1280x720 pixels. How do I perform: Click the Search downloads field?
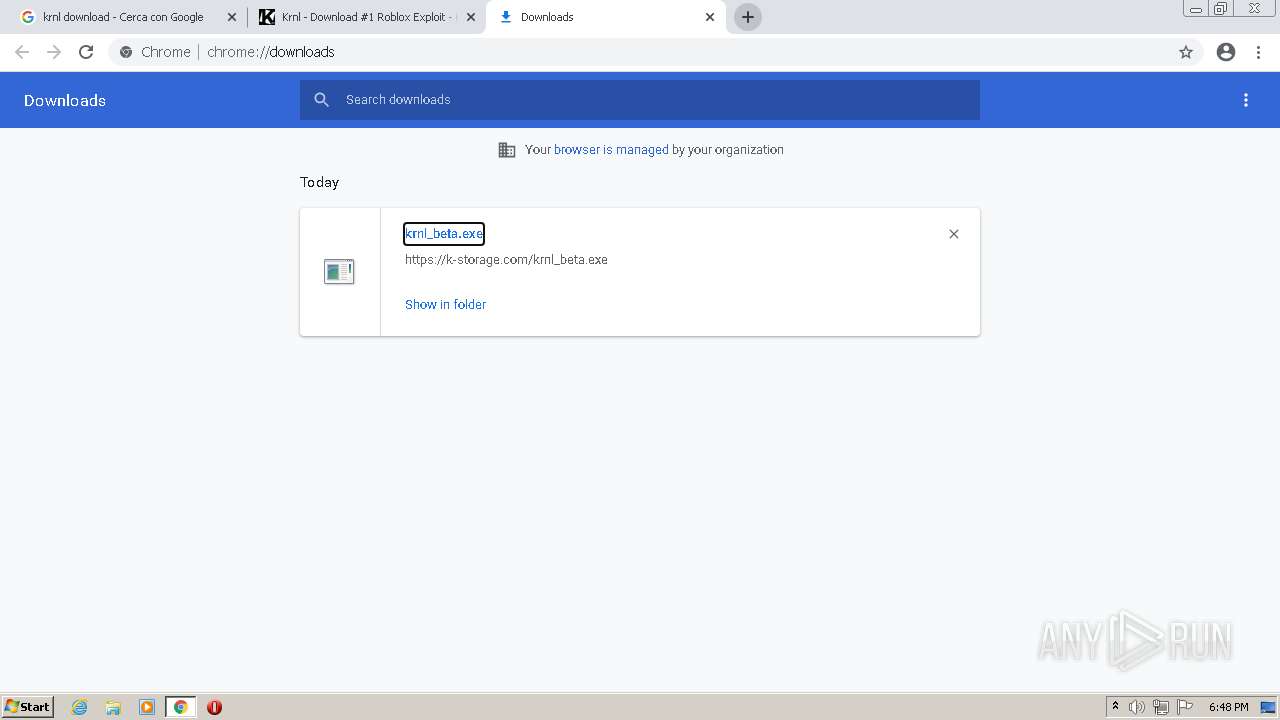coord(640,100)
